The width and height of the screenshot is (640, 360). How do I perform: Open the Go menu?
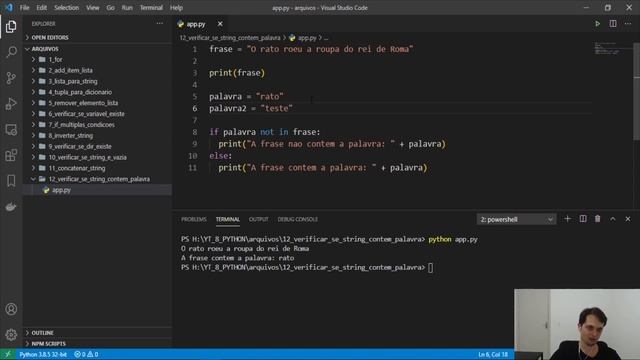pos(111,8)
